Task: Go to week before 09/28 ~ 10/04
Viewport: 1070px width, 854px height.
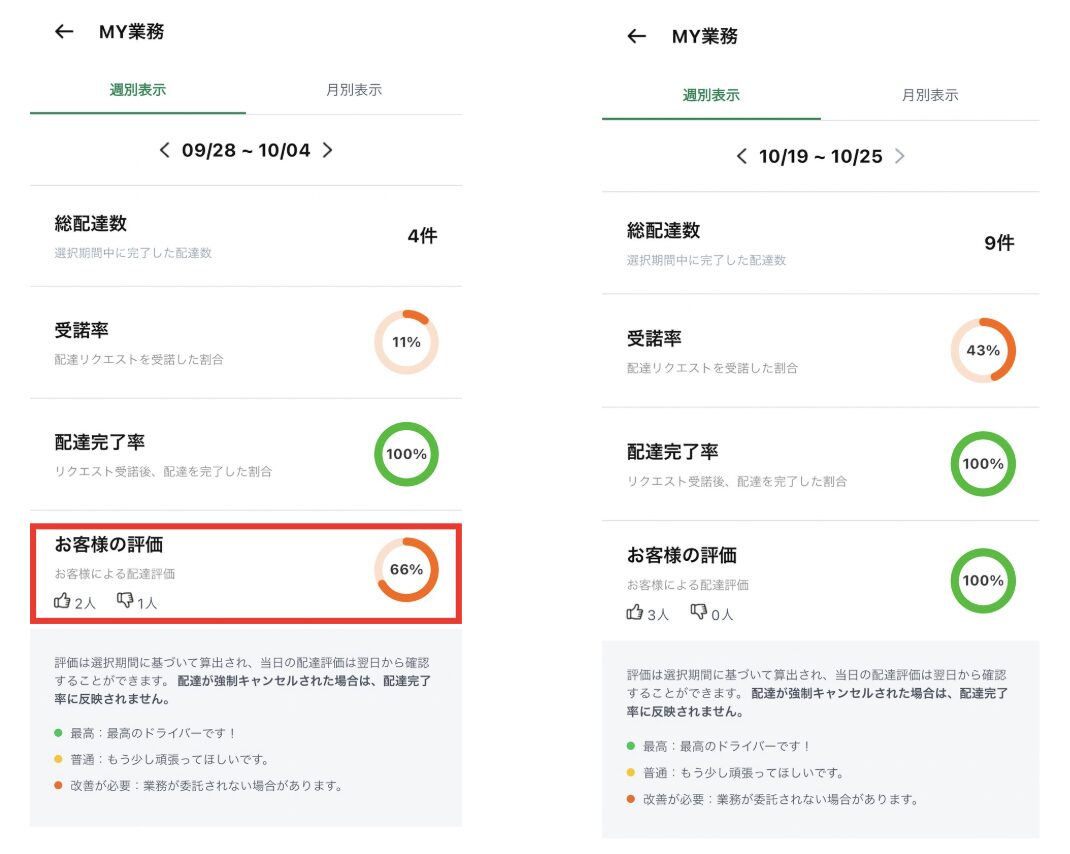Action: (x=165, y=150)
